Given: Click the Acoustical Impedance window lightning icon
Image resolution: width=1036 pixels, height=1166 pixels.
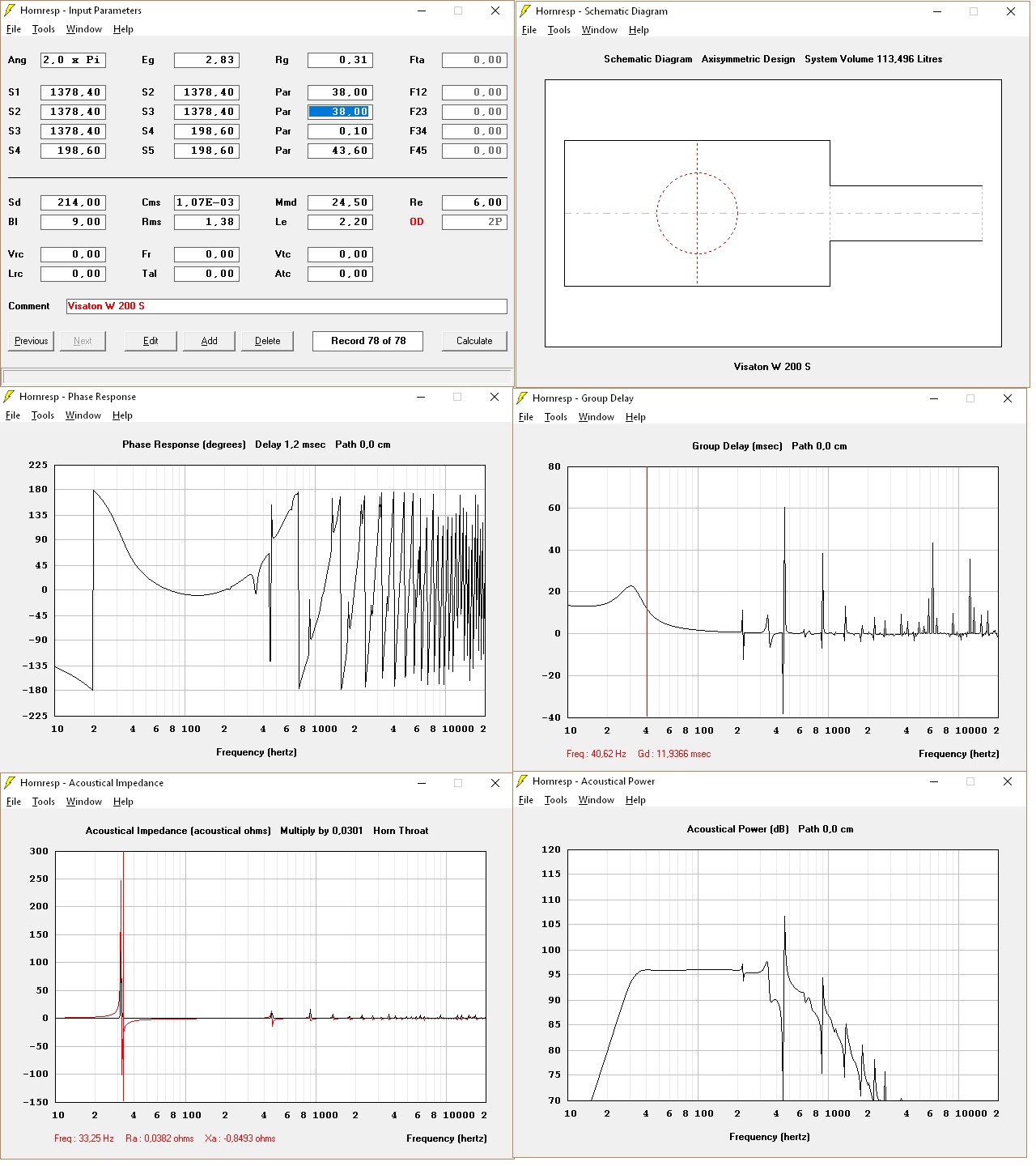Looking at the screenshot, I should [x=10, y=783].
